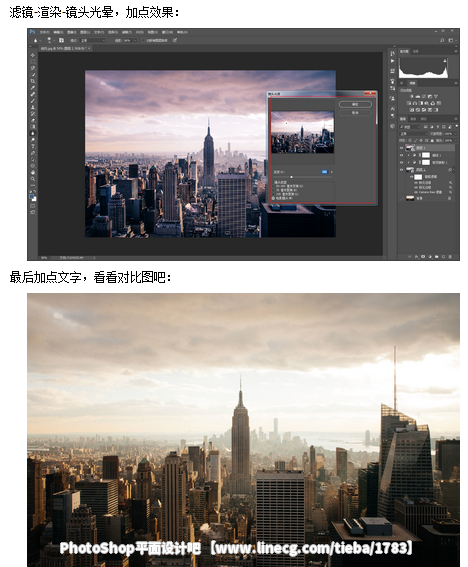Screen dimensions: 468x567
Task: Click add layer mask icon
Action: [x=423, y=256]
